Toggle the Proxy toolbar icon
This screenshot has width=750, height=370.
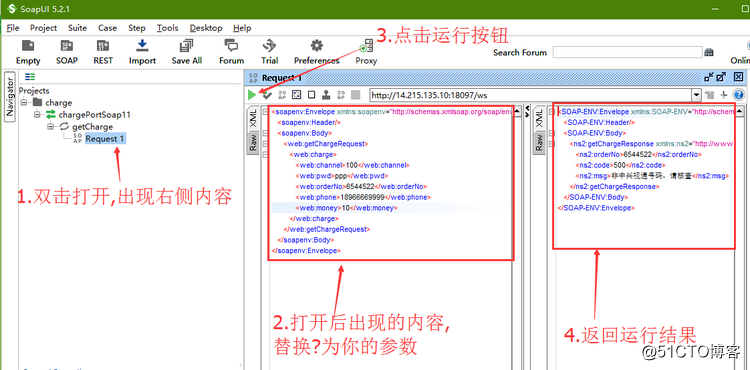[x=366, y=52]
